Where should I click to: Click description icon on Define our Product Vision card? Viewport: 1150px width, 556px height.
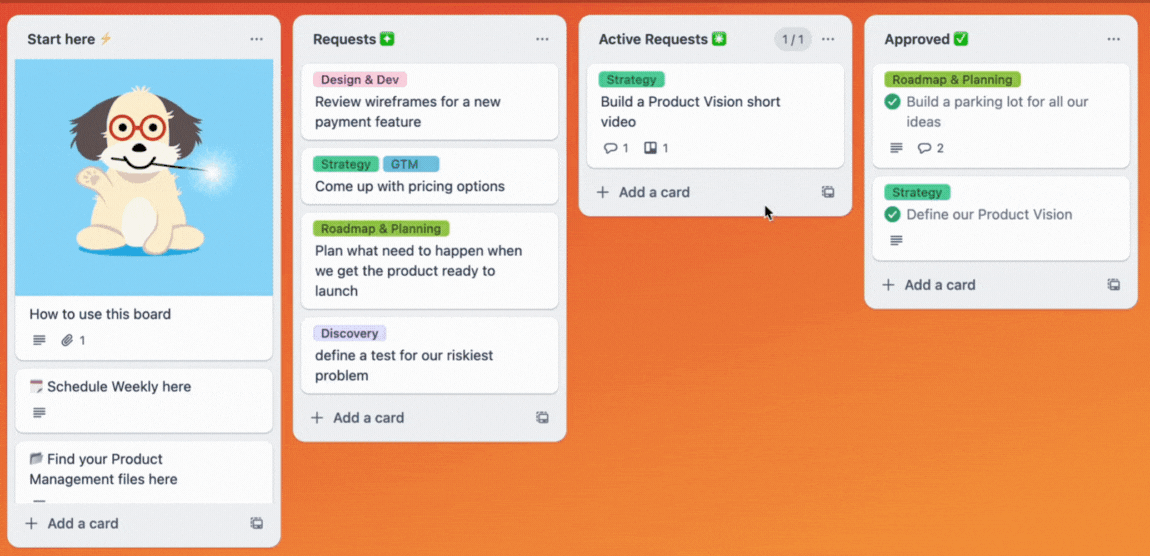point(896,241)
